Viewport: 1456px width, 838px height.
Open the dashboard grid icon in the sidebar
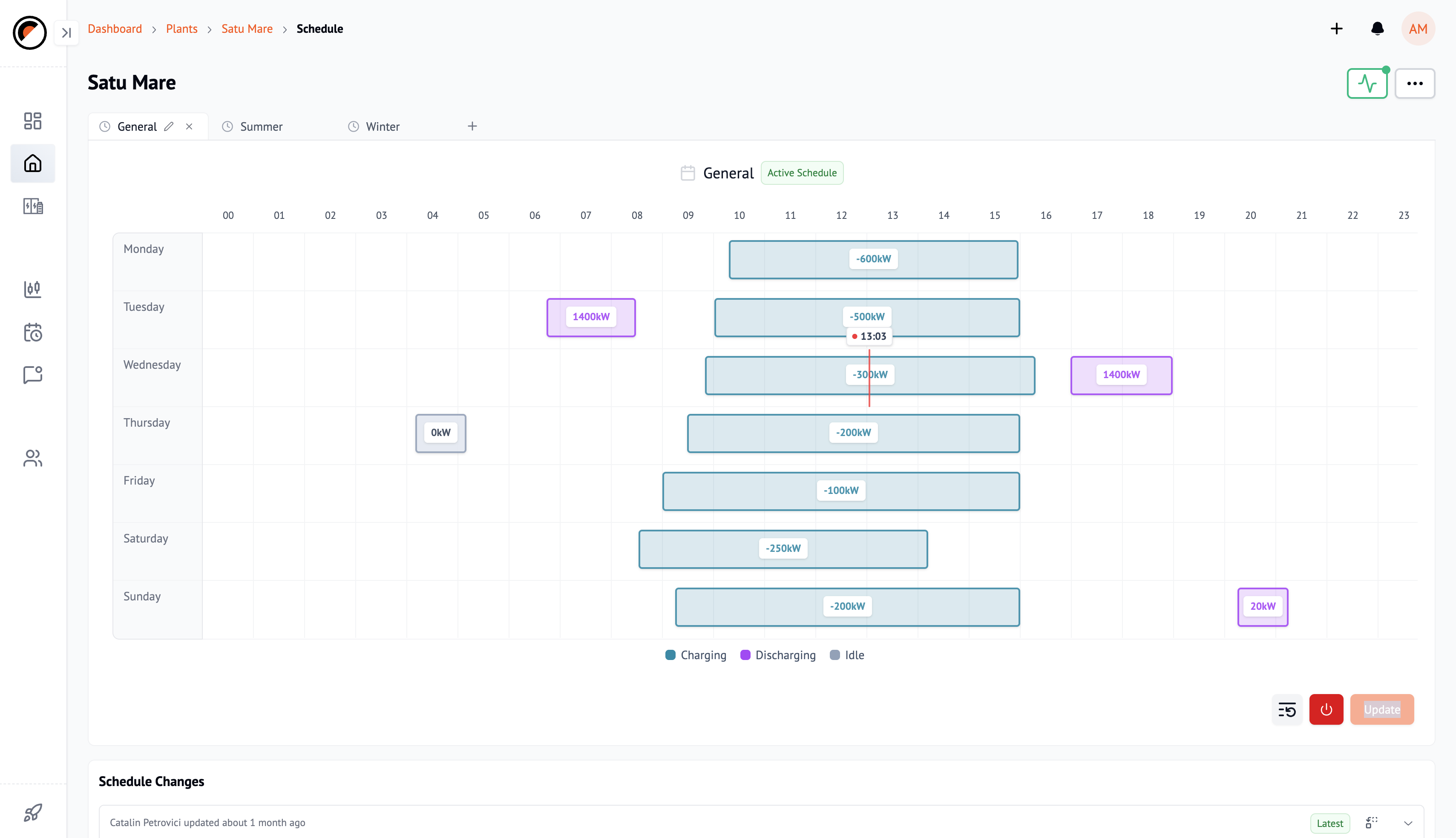(33, 121)
